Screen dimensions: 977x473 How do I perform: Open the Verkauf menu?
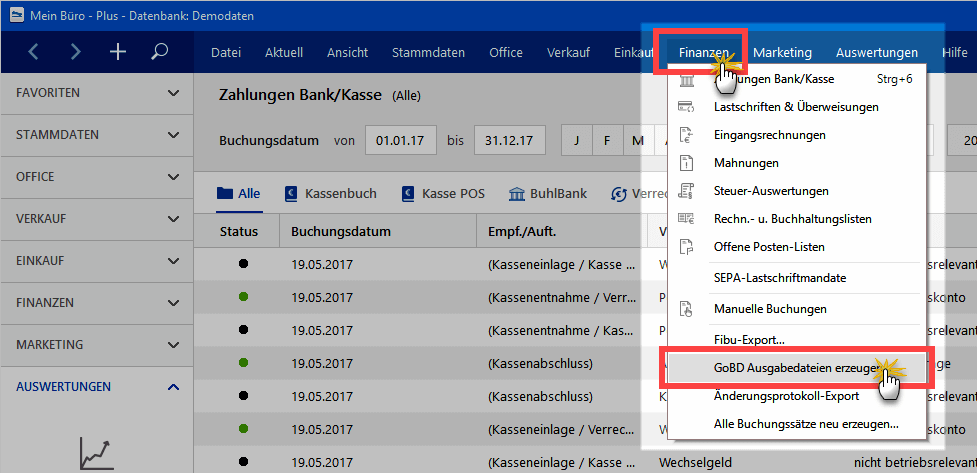tap(568, 52)
